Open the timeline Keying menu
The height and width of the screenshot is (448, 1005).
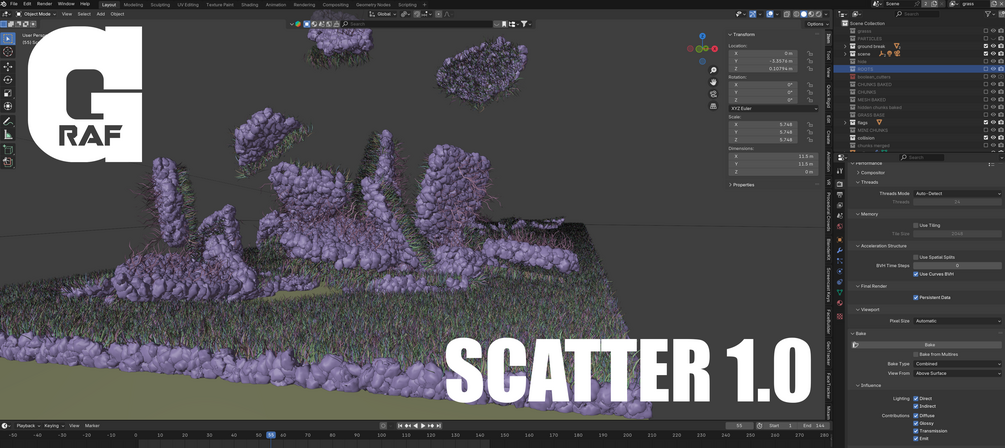tap(53, 426)
